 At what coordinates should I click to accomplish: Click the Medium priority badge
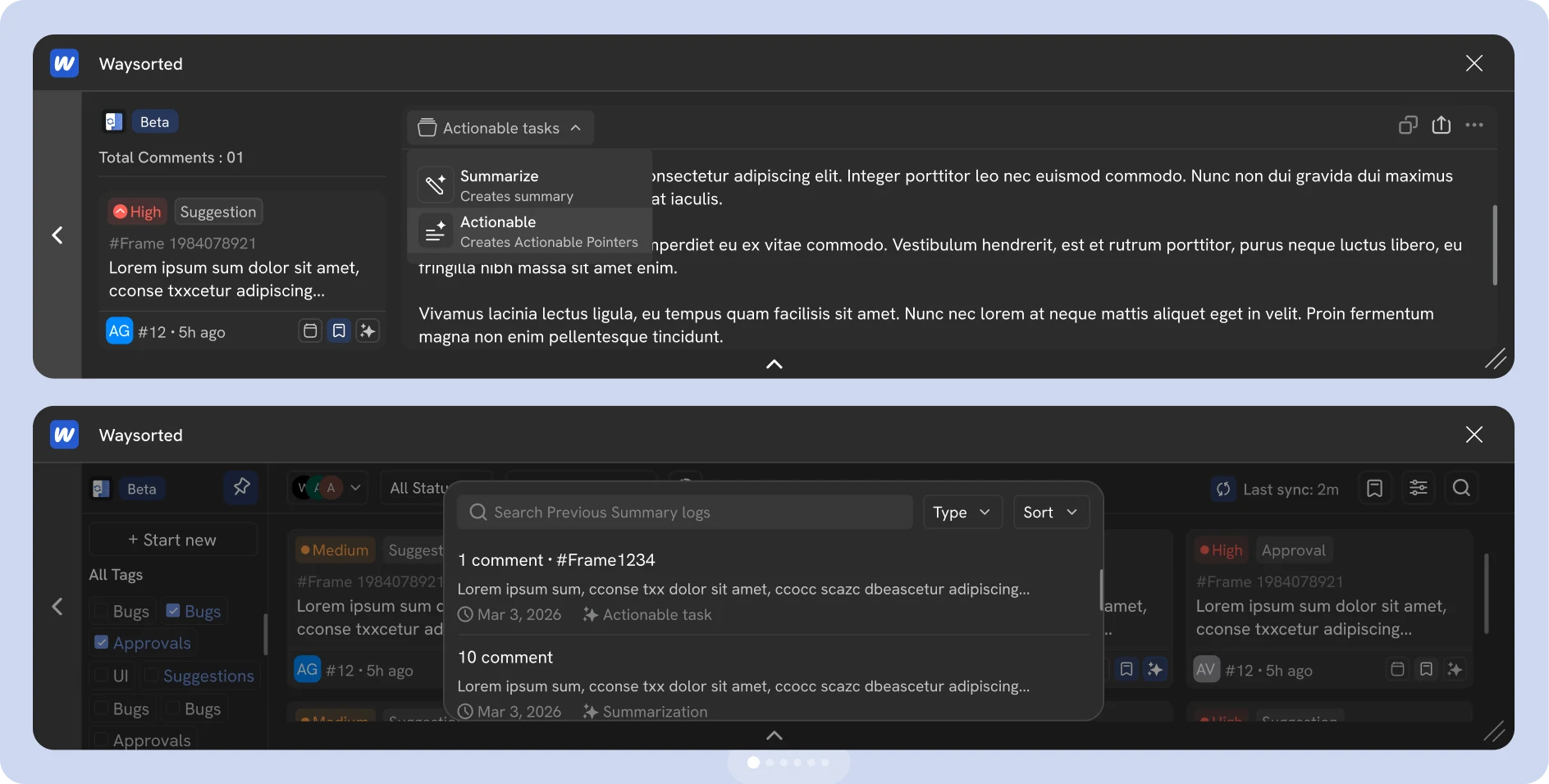click(x=335, y=550)
